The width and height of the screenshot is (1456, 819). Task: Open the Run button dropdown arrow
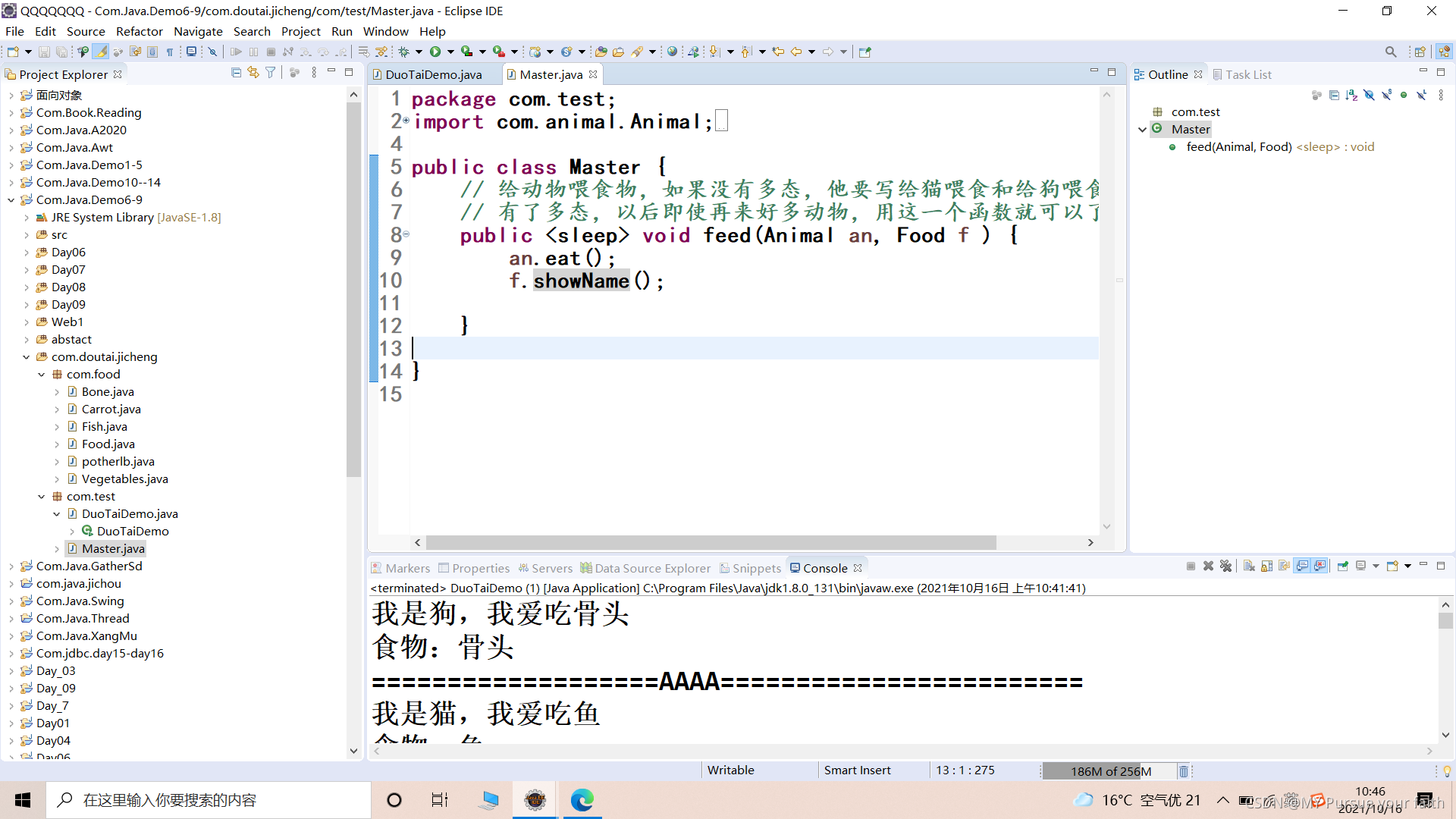coord(450,52)
